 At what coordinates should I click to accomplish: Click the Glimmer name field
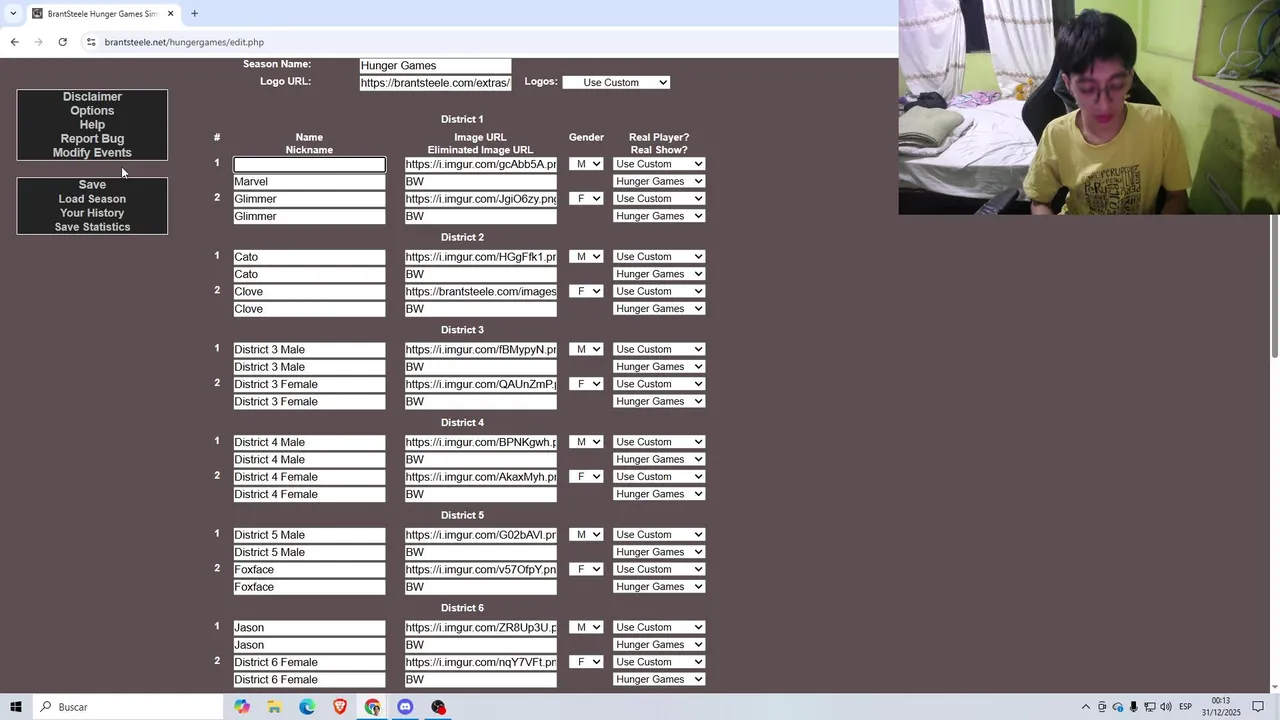309,199
